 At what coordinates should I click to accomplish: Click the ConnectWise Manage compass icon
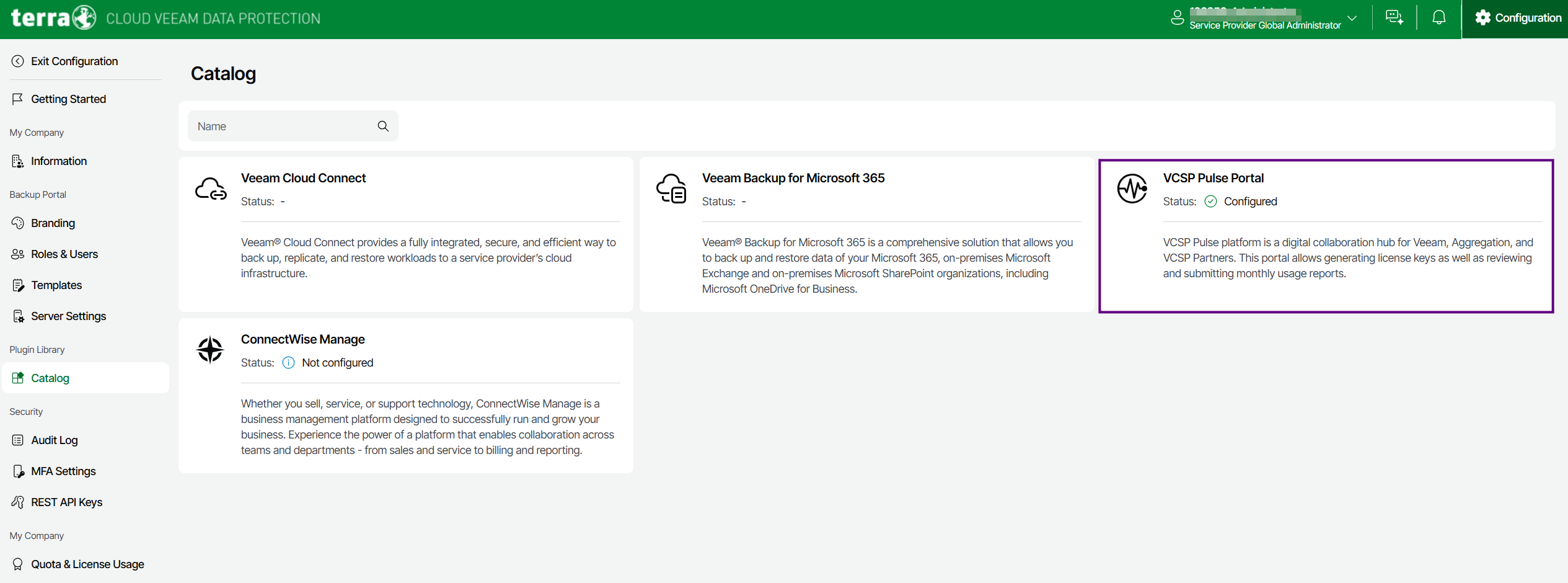pos(210,350)
